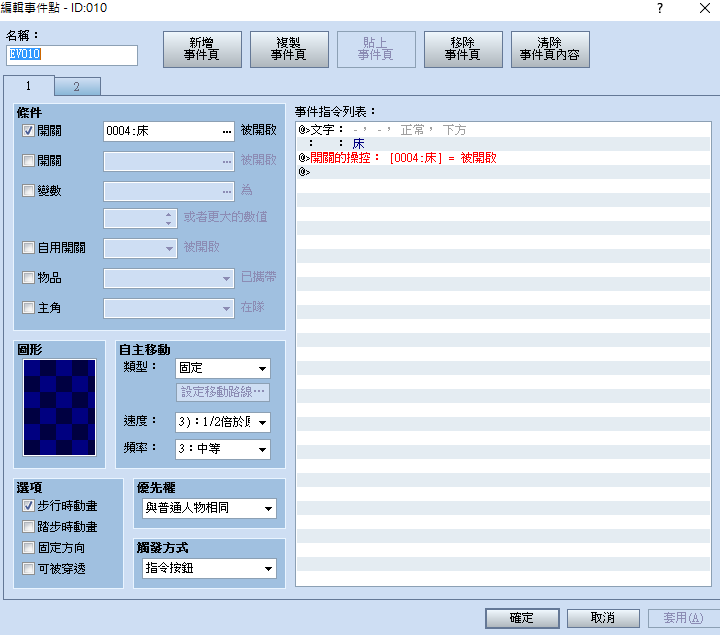
Task: Confirm with the 確定 button
Action: (x=522, y=618)
